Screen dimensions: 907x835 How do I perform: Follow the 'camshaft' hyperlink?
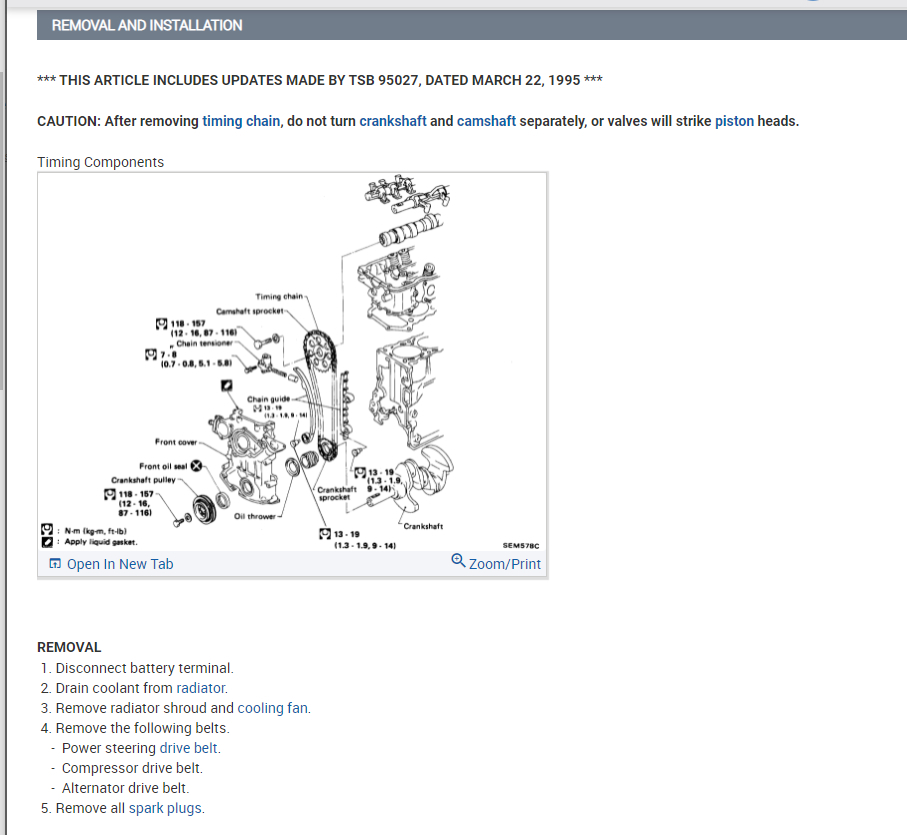coord(486,121)
